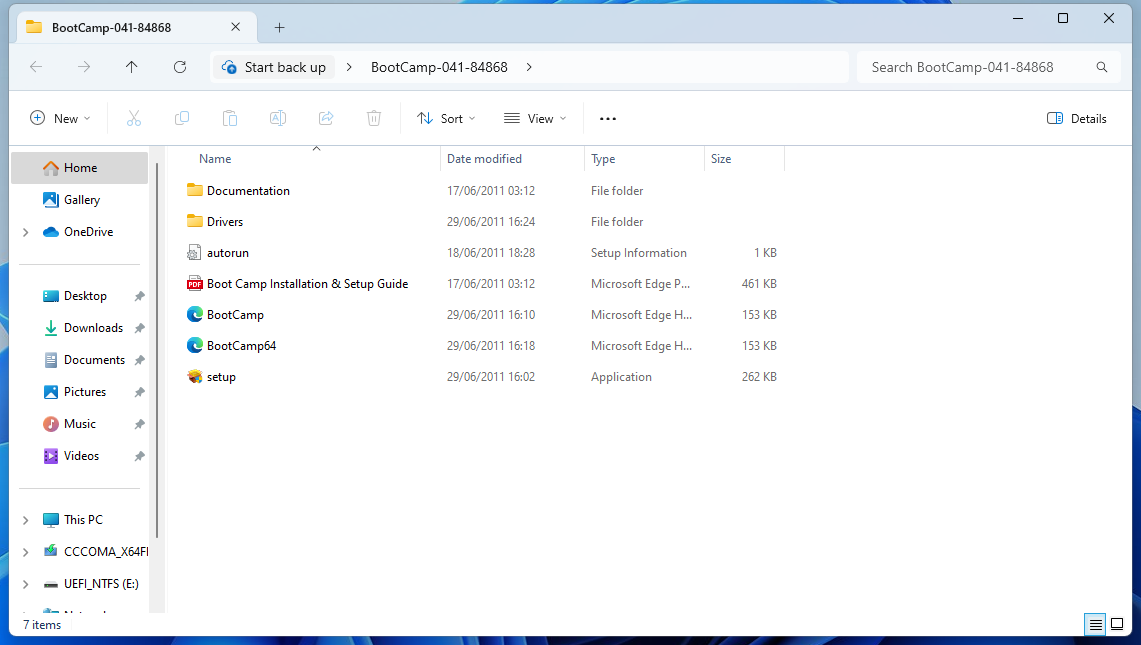Screen dimensions: 1141x645
Task: Open Videos in navigation pane
Action: tap(81, 456)
